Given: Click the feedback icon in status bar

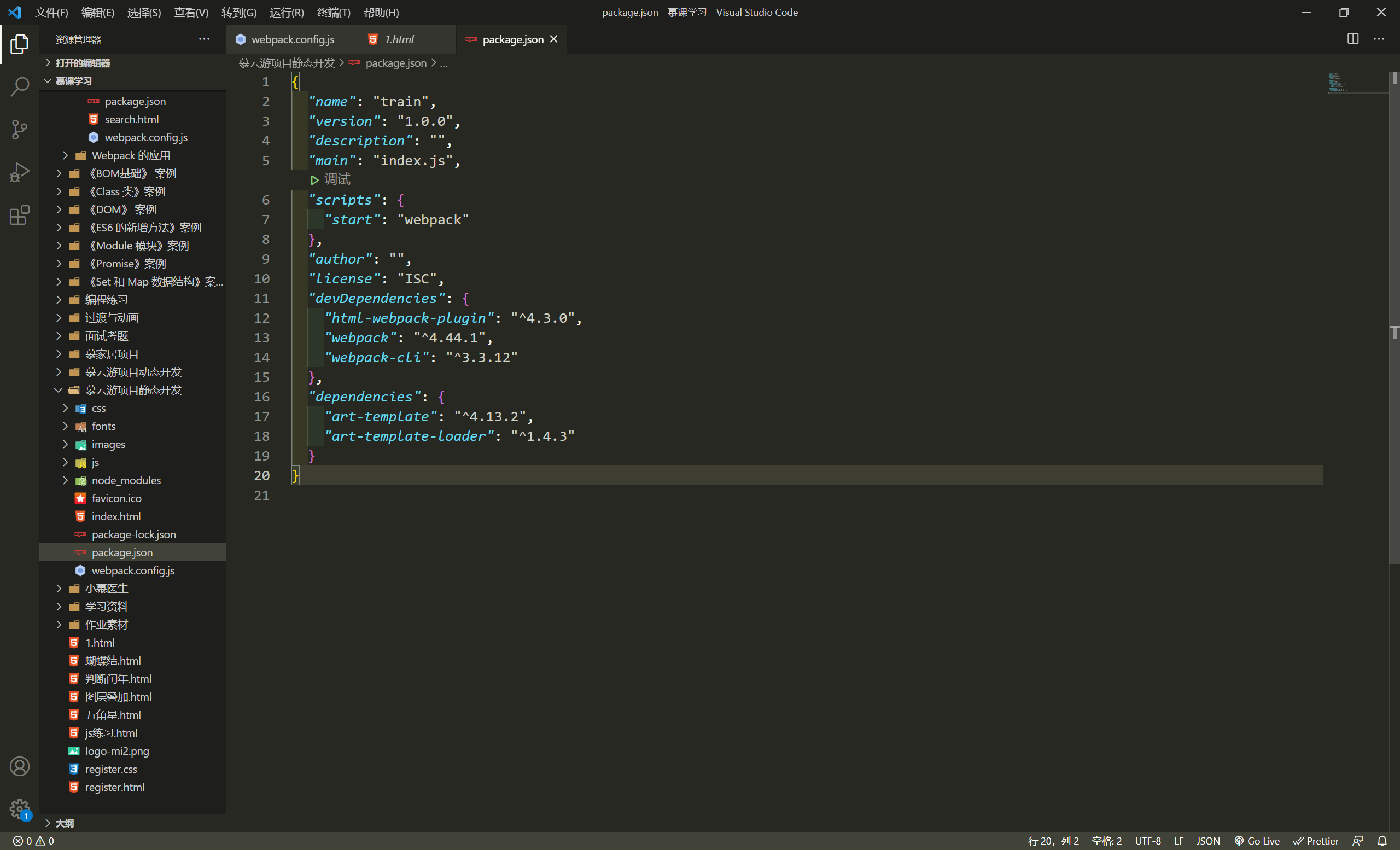Looking at the screenshot, I should point(1357,840).
